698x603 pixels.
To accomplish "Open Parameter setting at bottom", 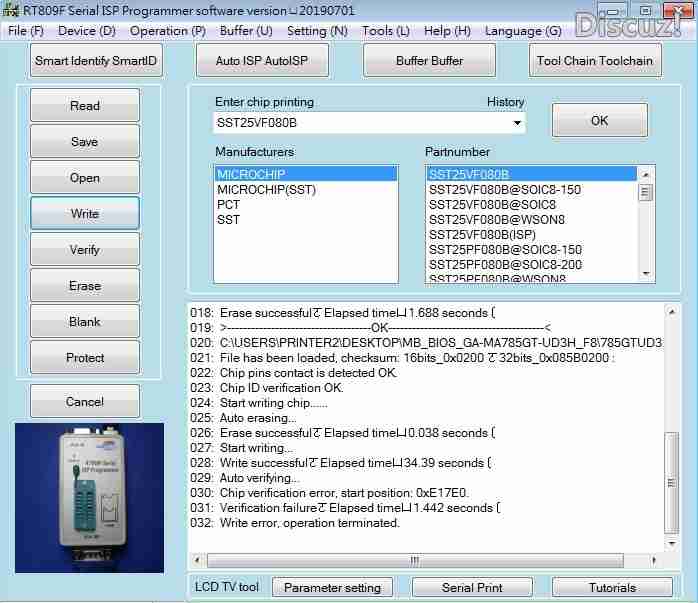I will click(x=333, y=587).
